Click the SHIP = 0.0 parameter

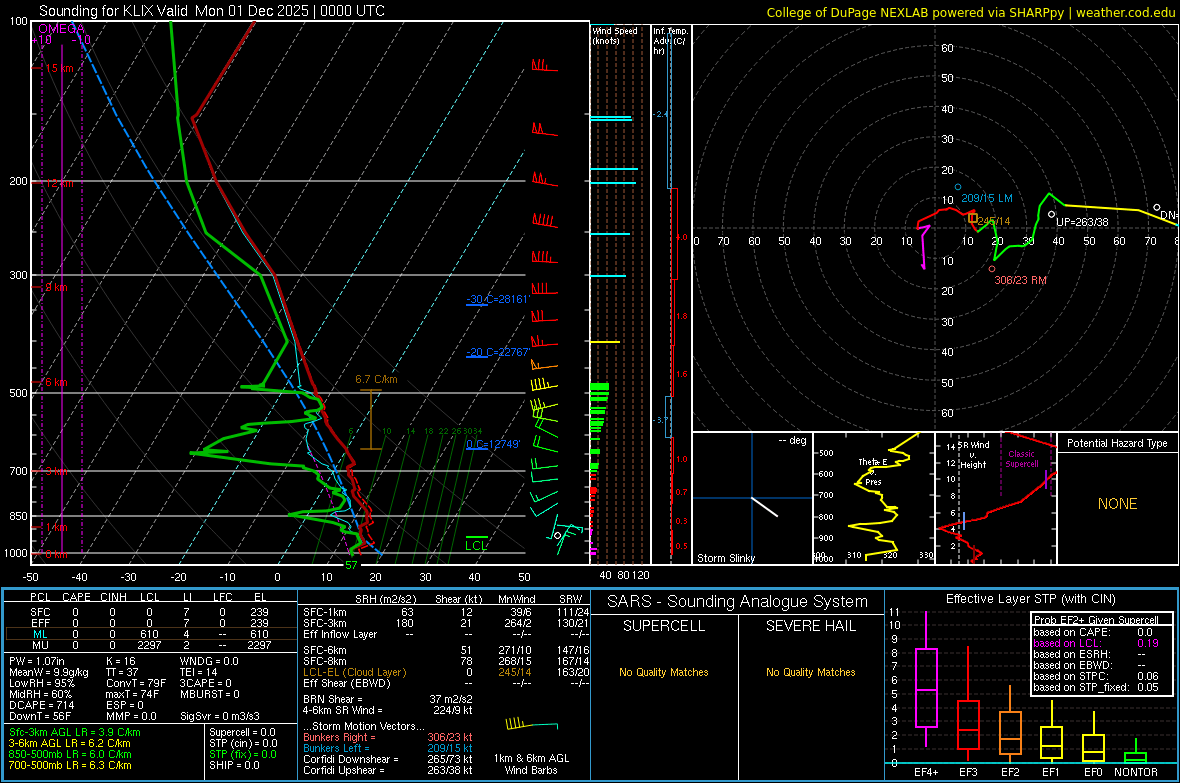tap(234, 765)
